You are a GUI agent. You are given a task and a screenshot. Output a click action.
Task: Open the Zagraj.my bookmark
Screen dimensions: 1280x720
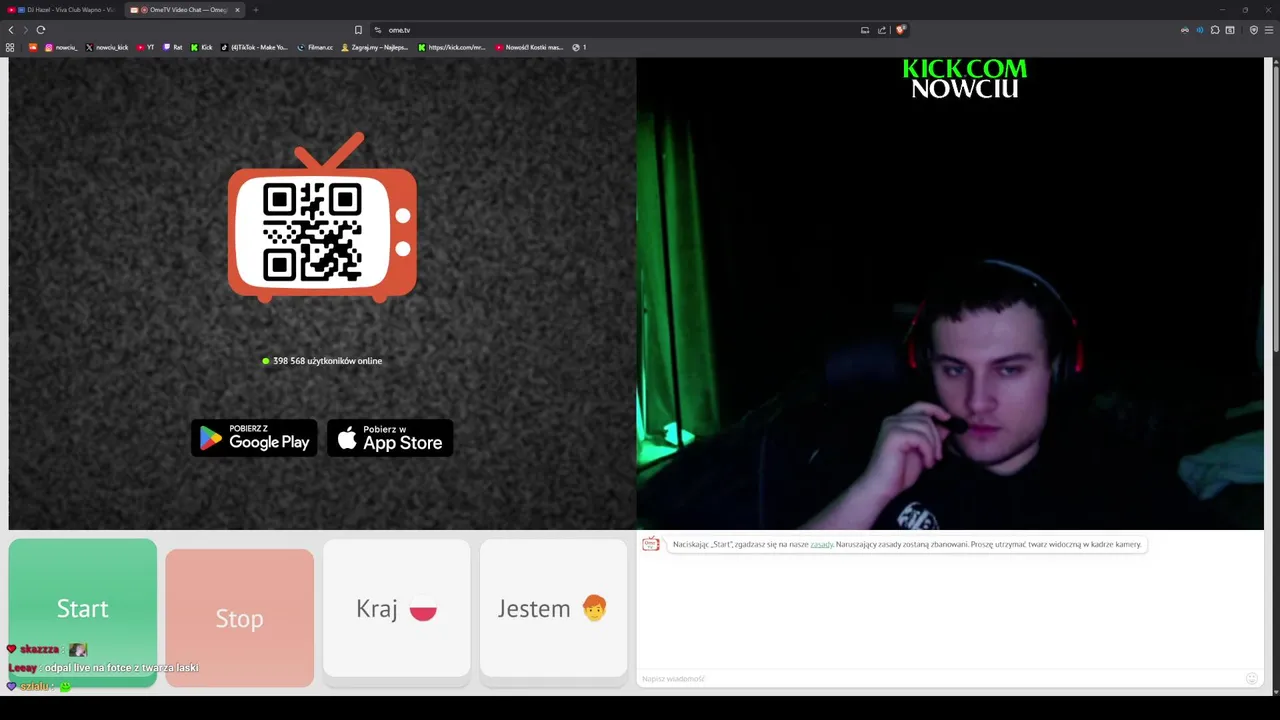(x=375, y=47)
